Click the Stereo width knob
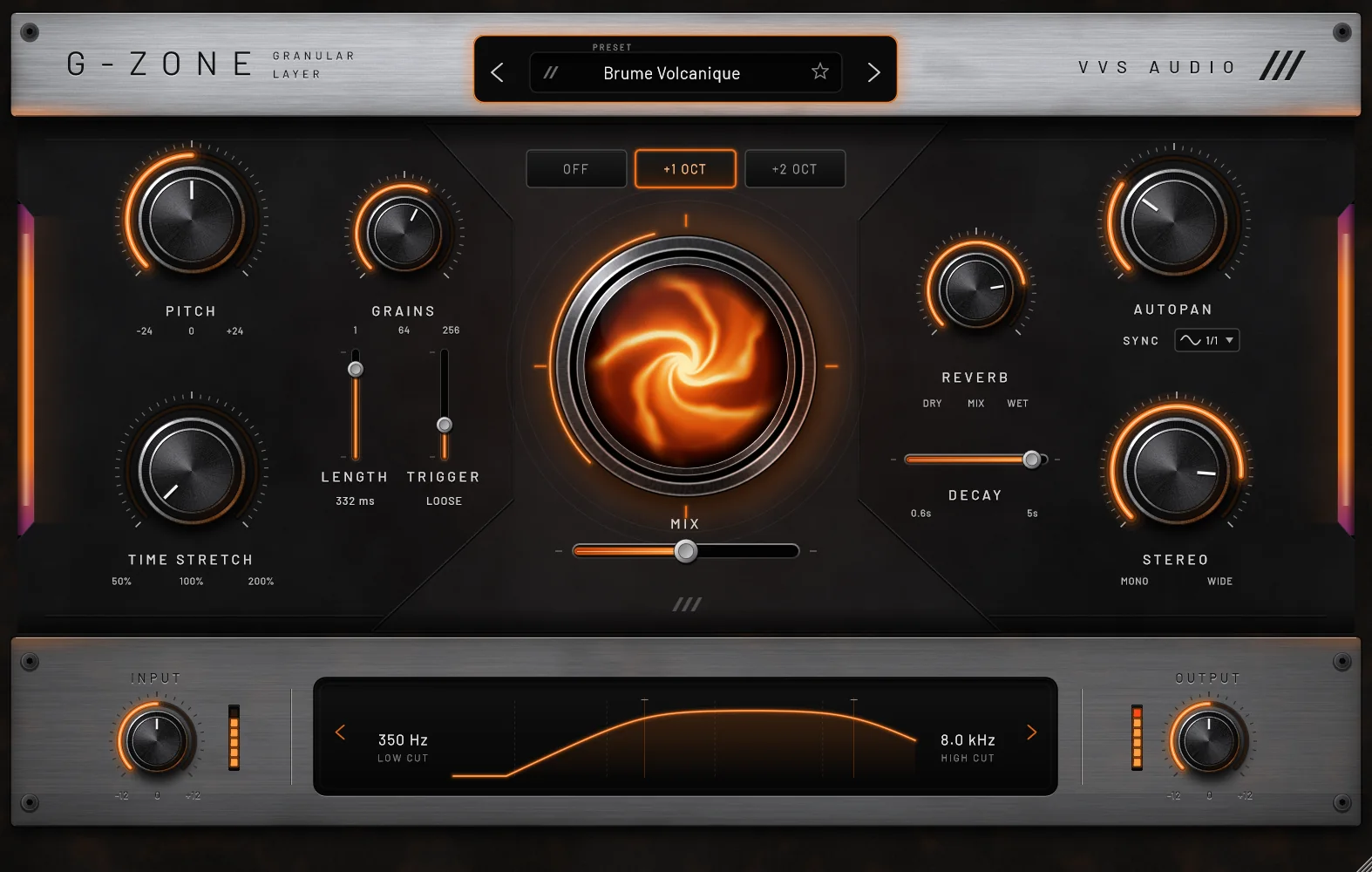Image resolution: width=1372 pixels, height=872 pixels. [x=1176, y=471]
